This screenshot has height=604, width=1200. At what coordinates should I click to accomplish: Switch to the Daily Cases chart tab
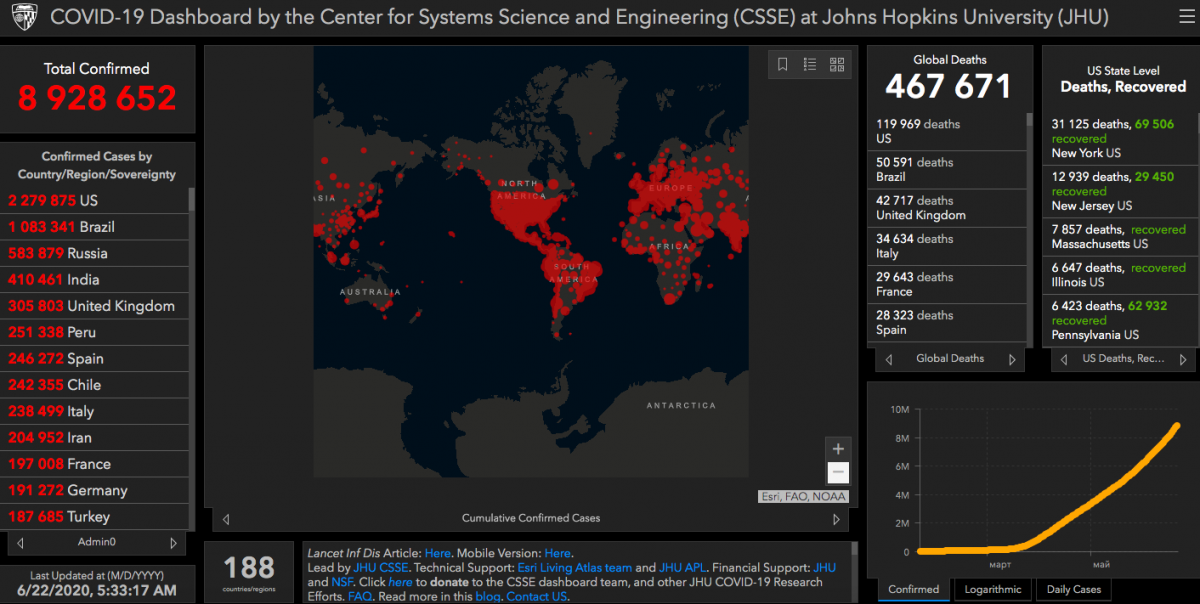pyautogui.click(x=1074, y=590)
